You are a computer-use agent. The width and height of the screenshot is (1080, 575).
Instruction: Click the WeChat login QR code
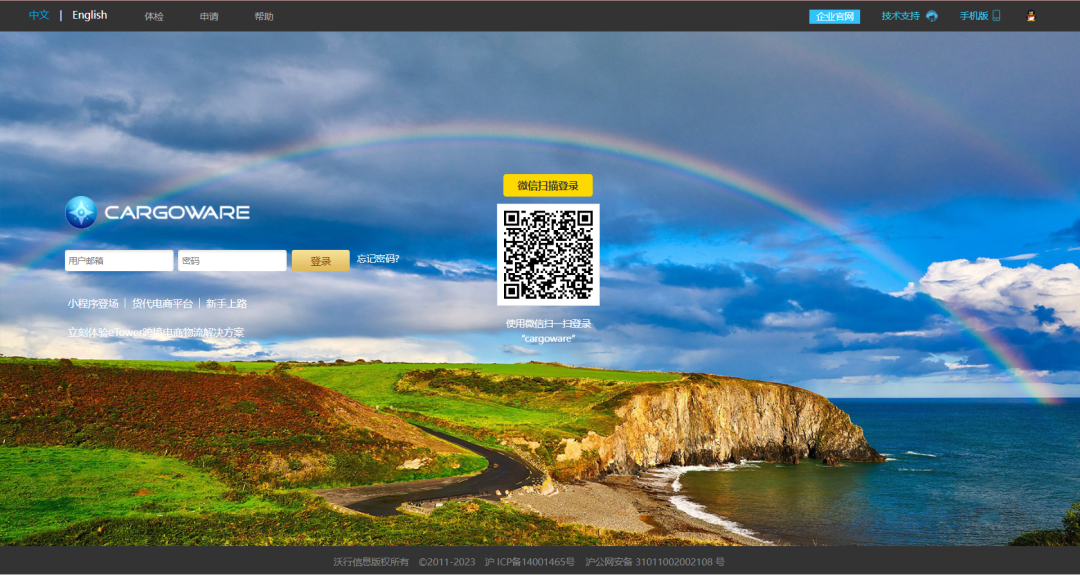point(548,255)
